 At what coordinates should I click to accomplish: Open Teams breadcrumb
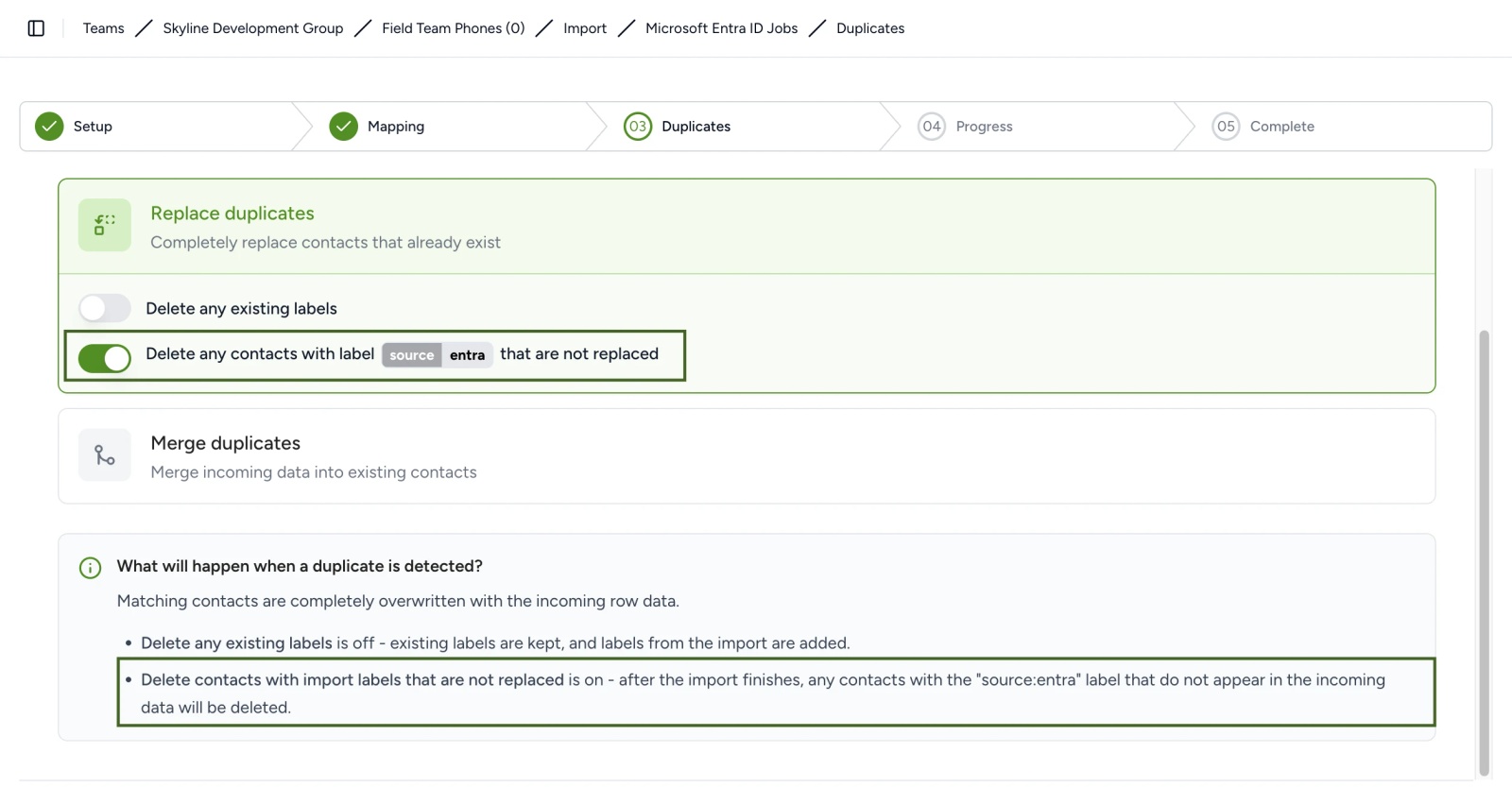(x=104, y=28)
